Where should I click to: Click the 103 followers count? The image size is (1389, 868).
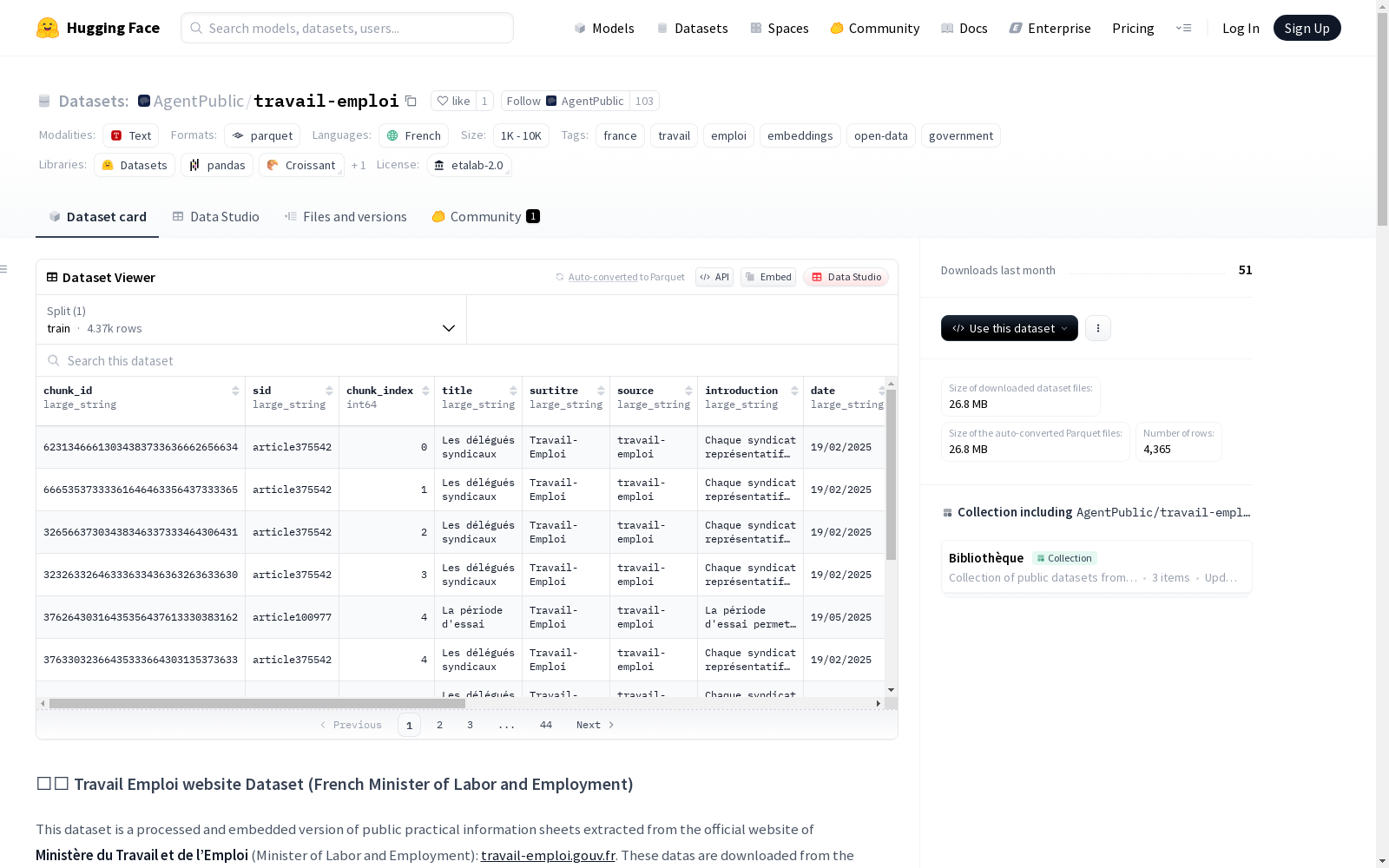644,101
